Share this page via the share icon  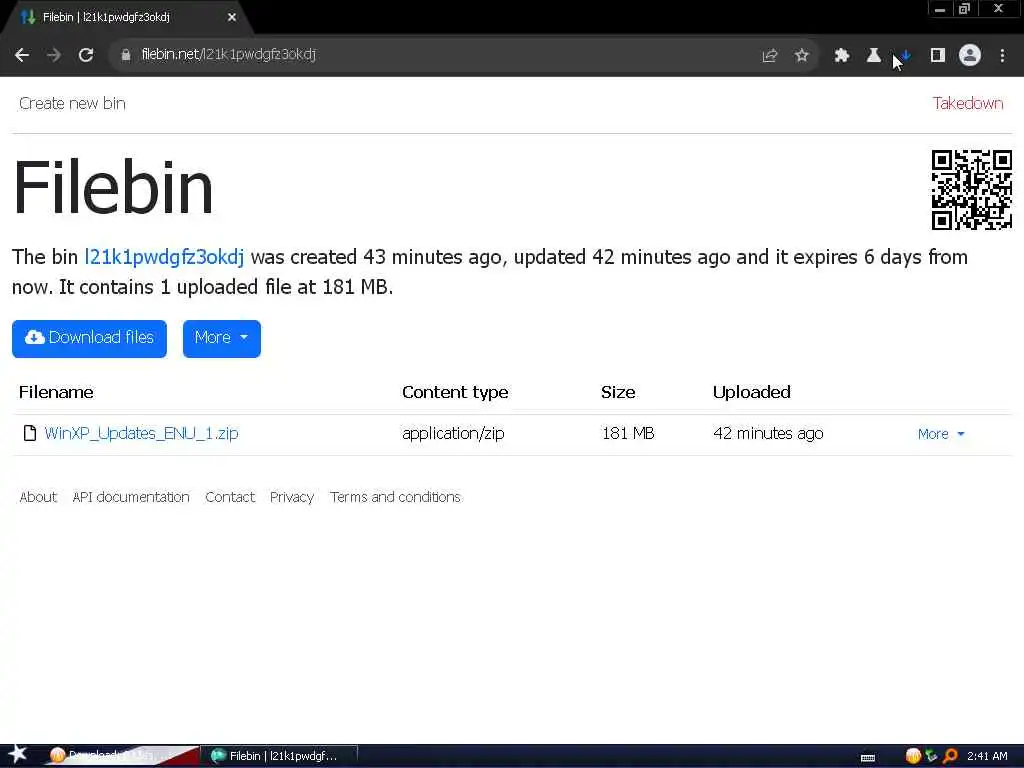[x=770, y=56]
